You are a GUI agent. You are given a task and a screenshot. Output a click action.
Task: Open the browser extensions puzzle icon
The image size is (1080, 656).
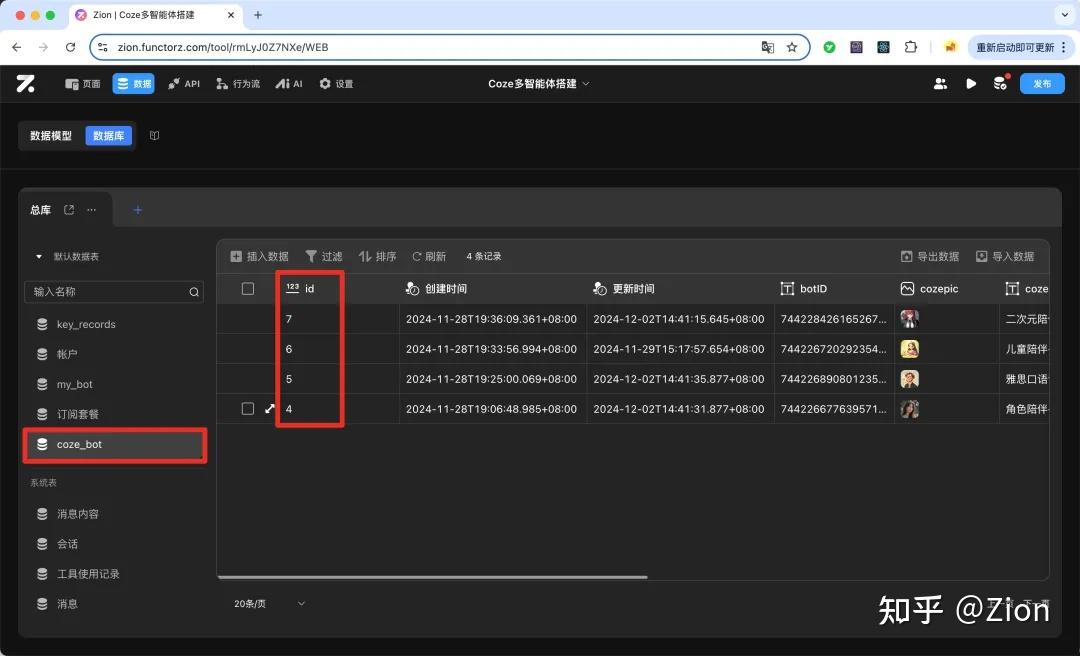point(911,47)
